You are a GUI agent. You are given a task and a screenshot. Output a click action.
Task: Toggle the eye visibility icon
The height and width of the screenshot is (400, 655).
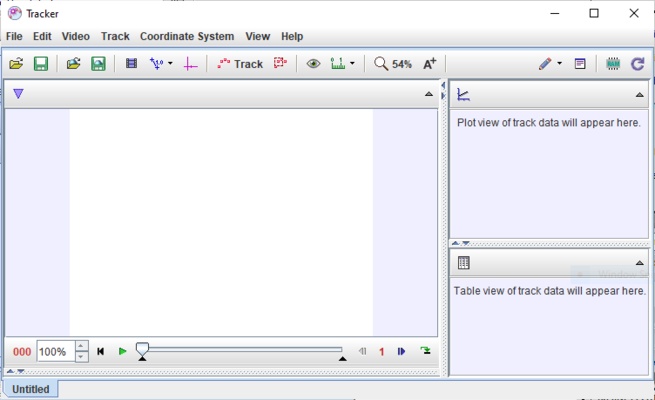click(x=313, y=63)
